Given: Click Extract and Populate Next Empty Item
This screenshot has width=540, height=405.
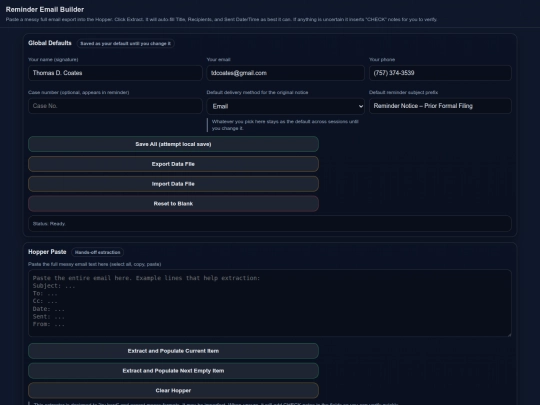Looking at the screenshot, I should click(x=173, y=371).
